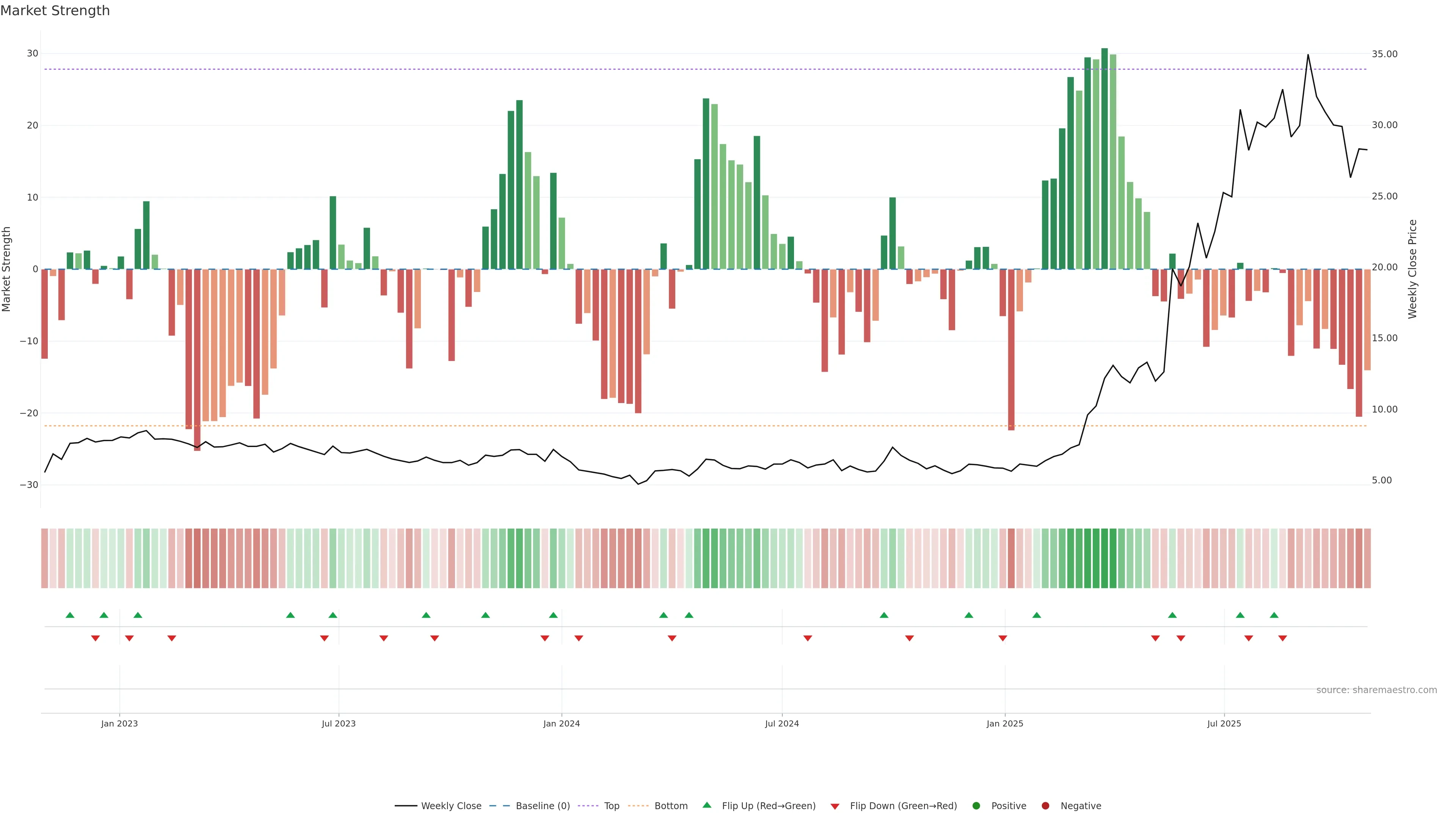
Task: Click the last red flip-down triangle marker
Action: point(1282,638)
